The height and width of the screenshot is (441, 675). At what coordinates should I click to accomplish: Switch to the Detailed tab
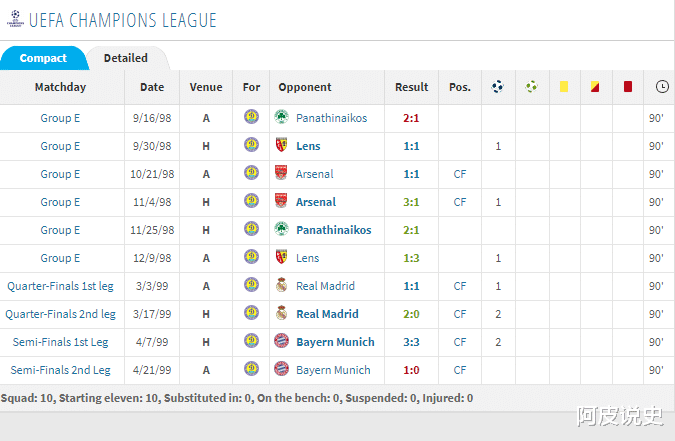[x=126, y=58]
